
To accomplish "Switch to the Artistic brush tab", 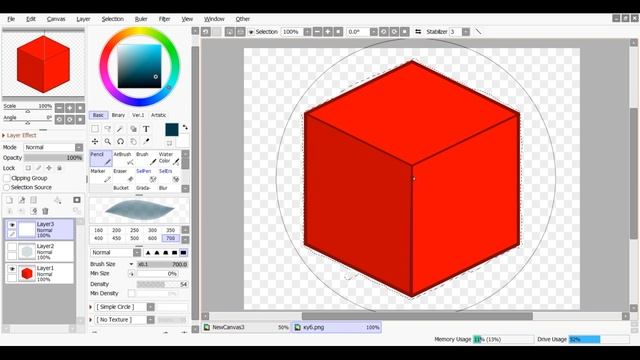I will 159,115.
